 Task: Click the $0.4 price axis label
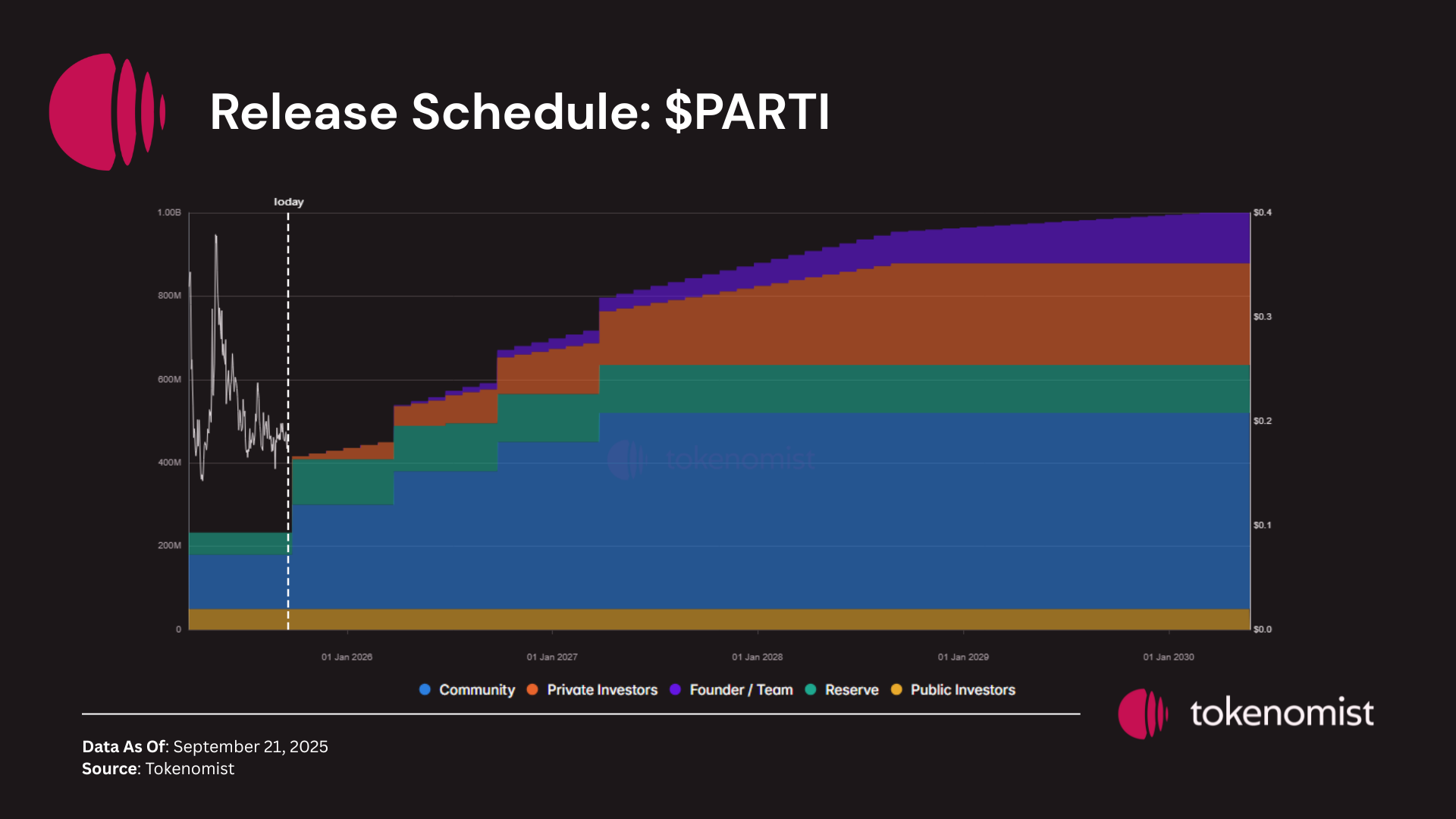click(x=1262, y=212)
